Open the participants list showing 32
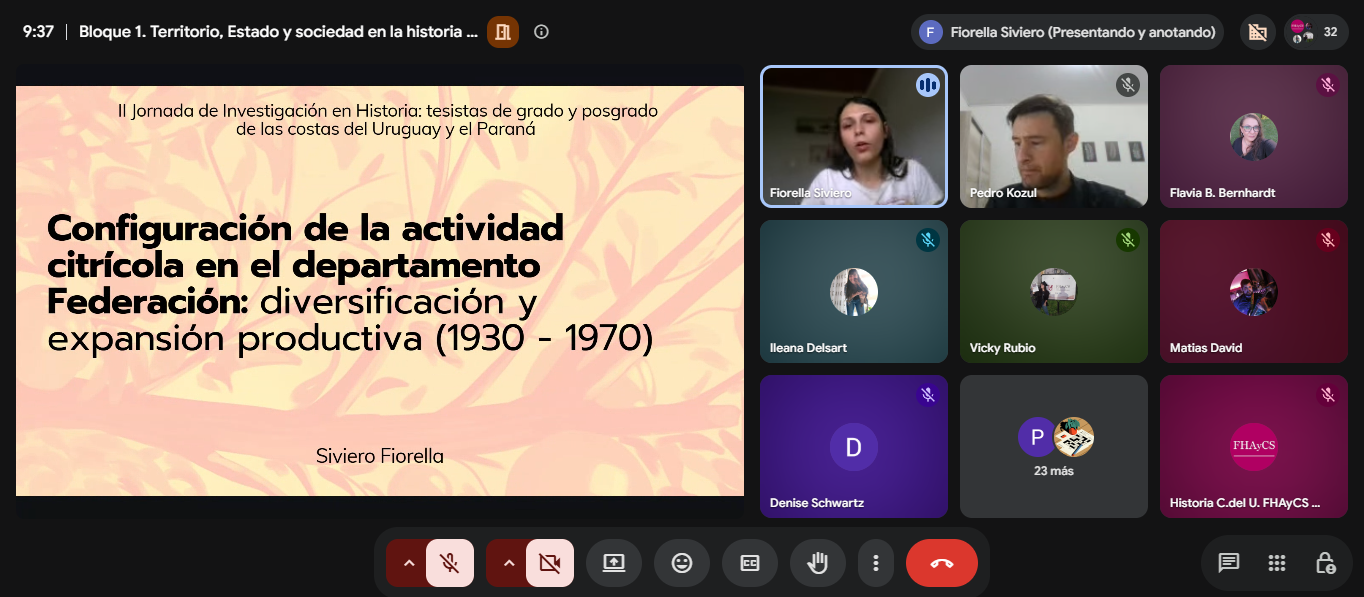 [1316, 32]
